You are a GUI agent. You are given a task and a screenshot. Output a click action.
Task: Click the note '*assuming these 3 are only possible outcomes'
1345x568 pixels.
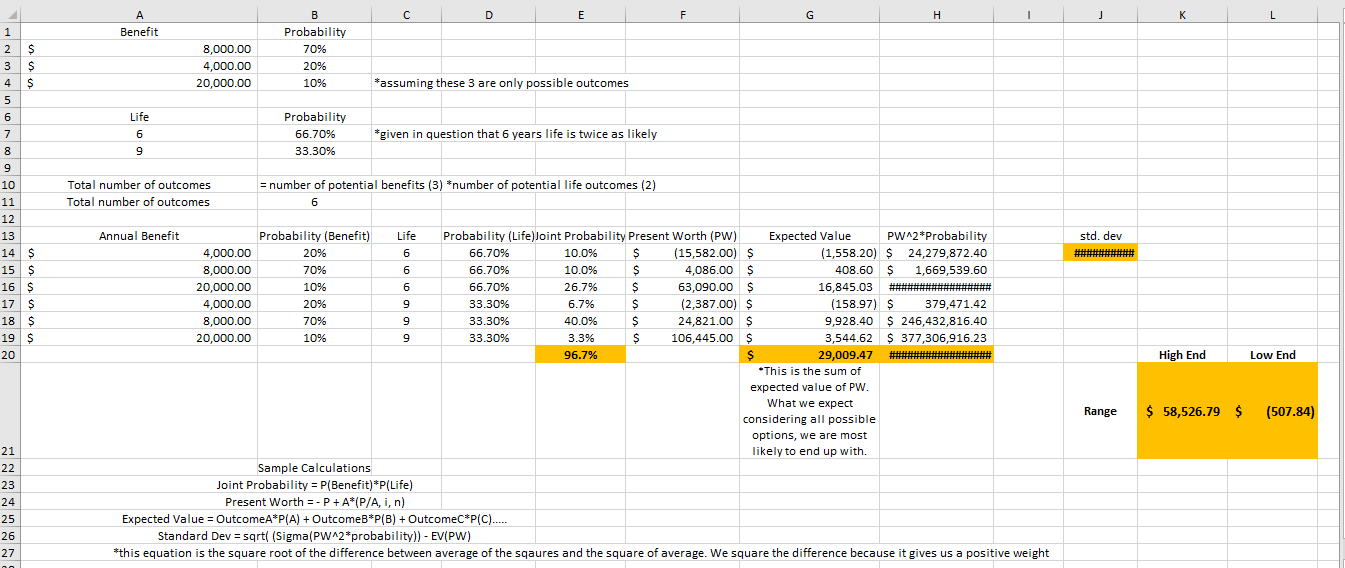click(500, 83)
